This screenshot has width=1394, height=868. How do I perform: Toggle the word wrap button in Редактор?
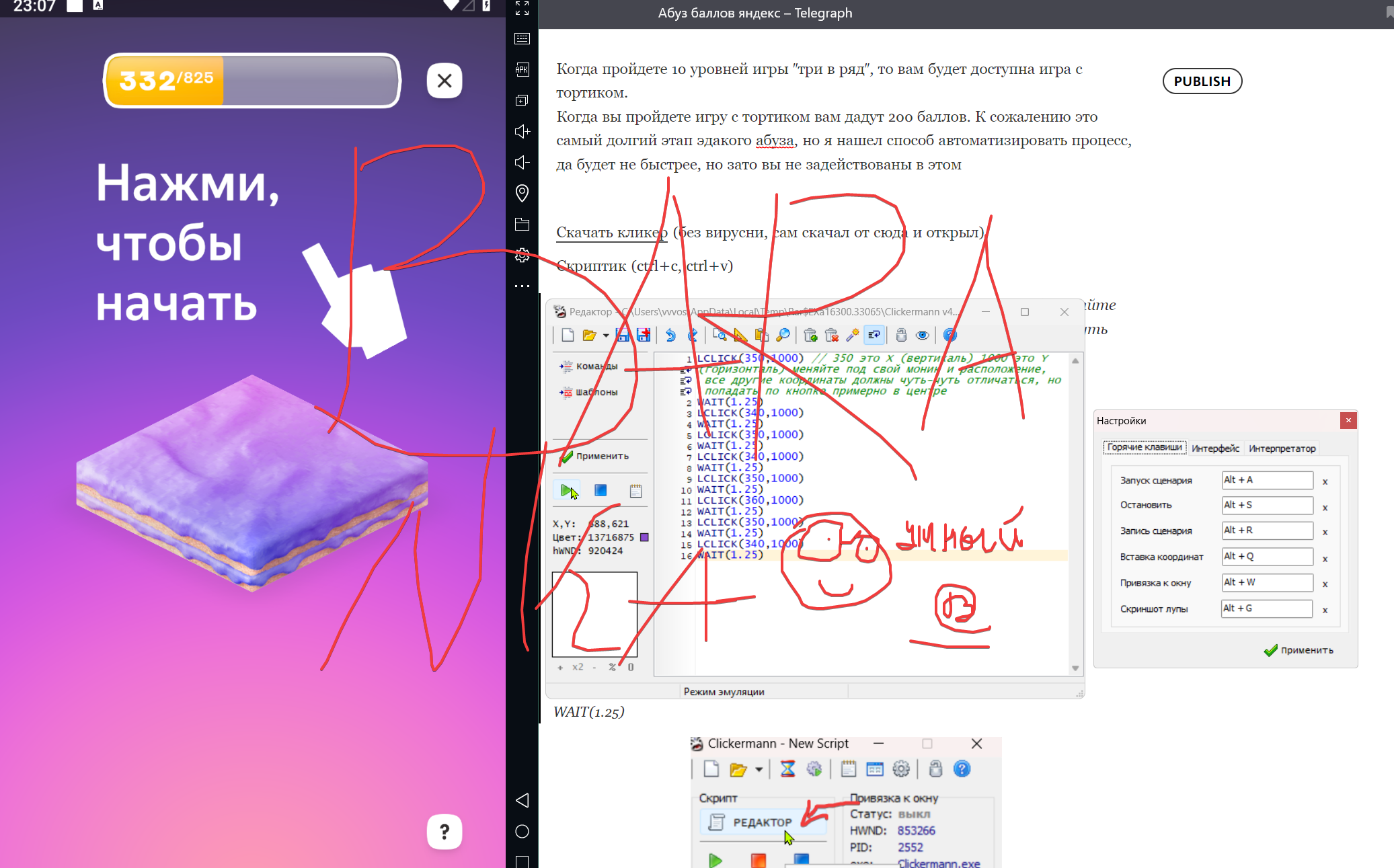tap(874, 335)
